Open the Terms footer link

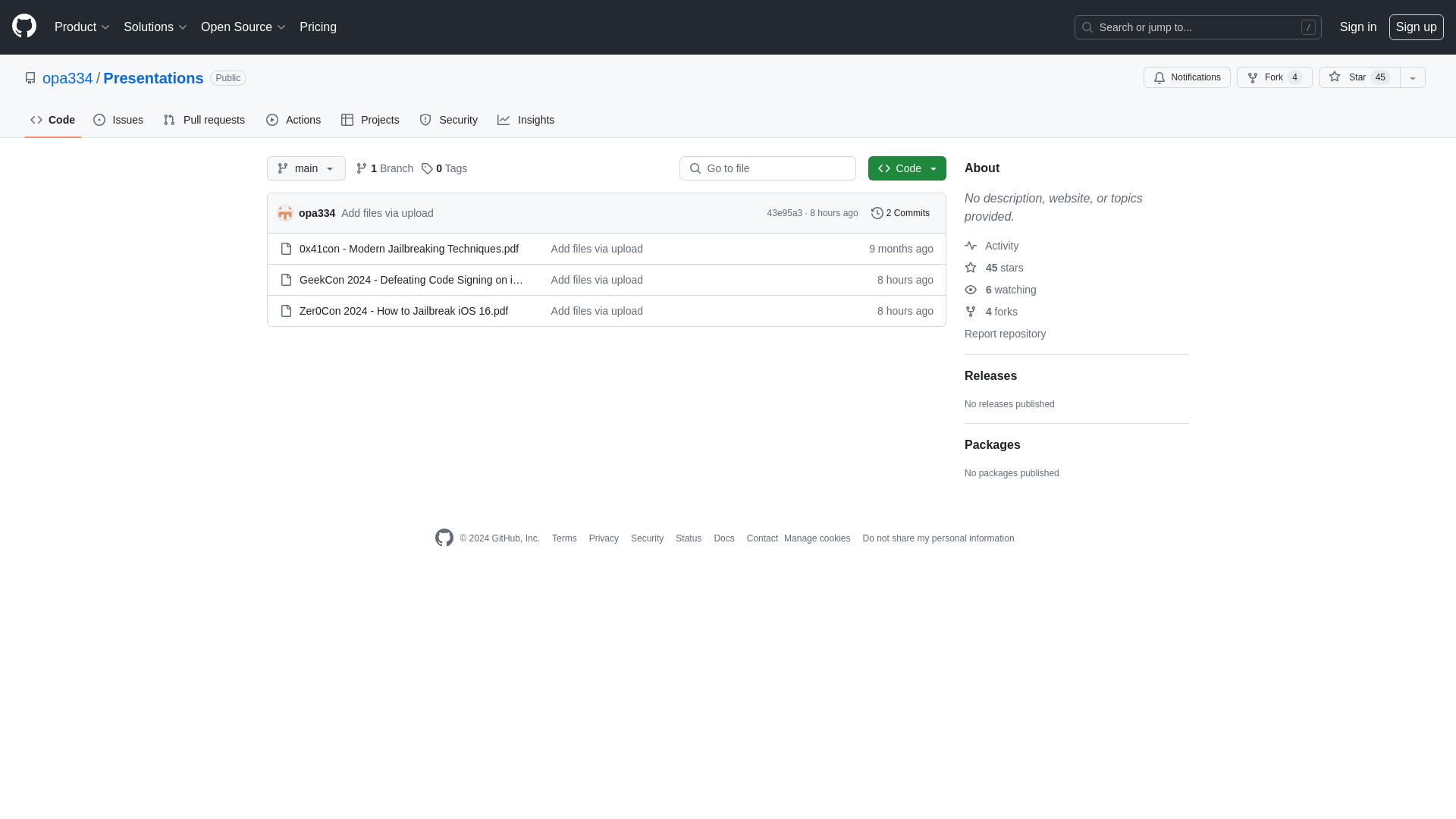(x=564, y=538)
